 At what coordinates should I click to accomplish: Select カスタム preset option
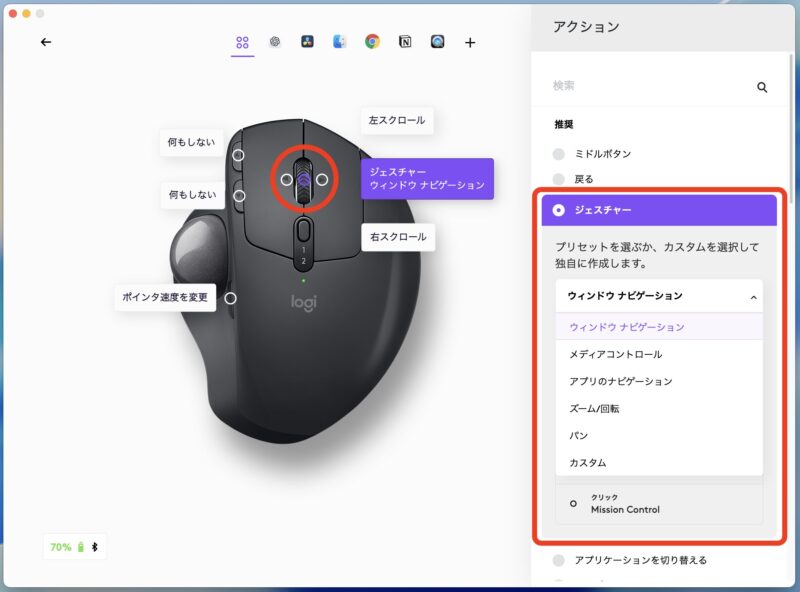588,463
